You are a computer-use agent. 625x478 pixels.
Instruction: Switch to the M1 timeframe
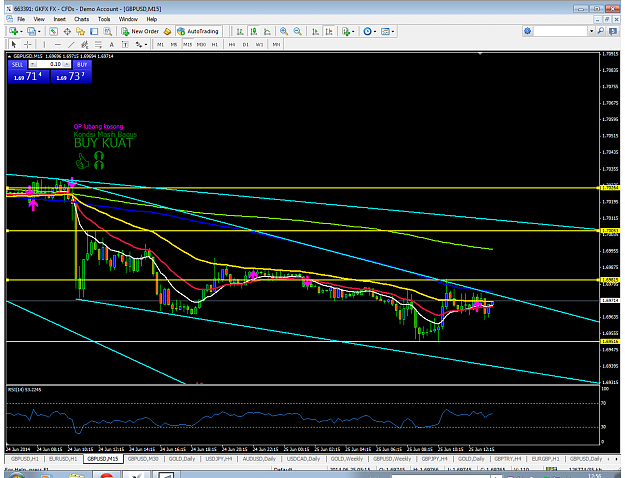(160, 44)
